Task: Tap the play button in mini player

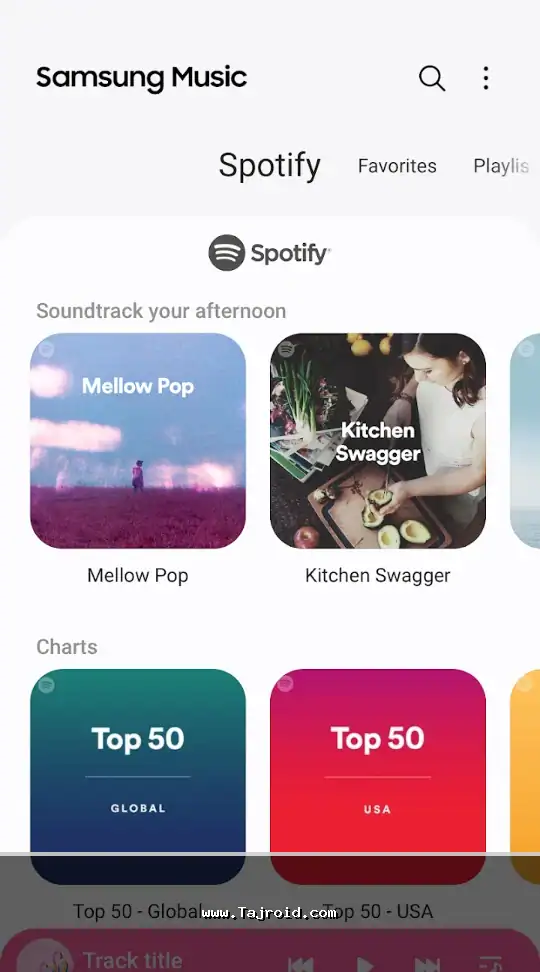Action: (x=364, y=964)
